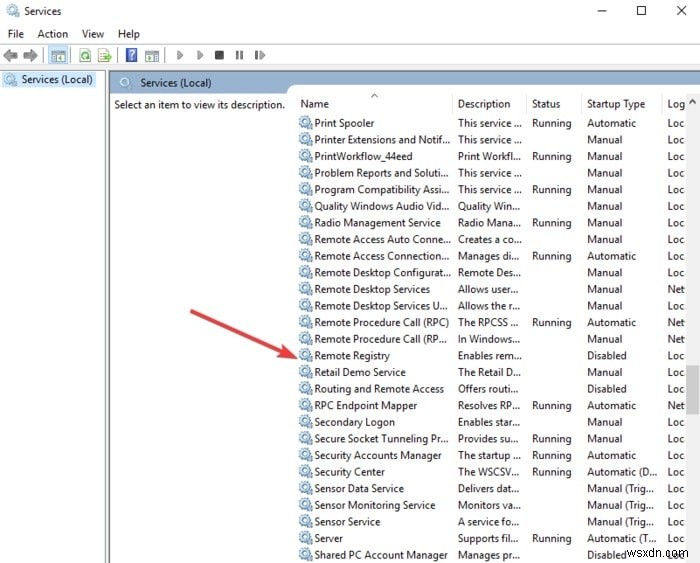Select Remote Desktop Configurat... service
700x563 pixels.
[383, 272]
